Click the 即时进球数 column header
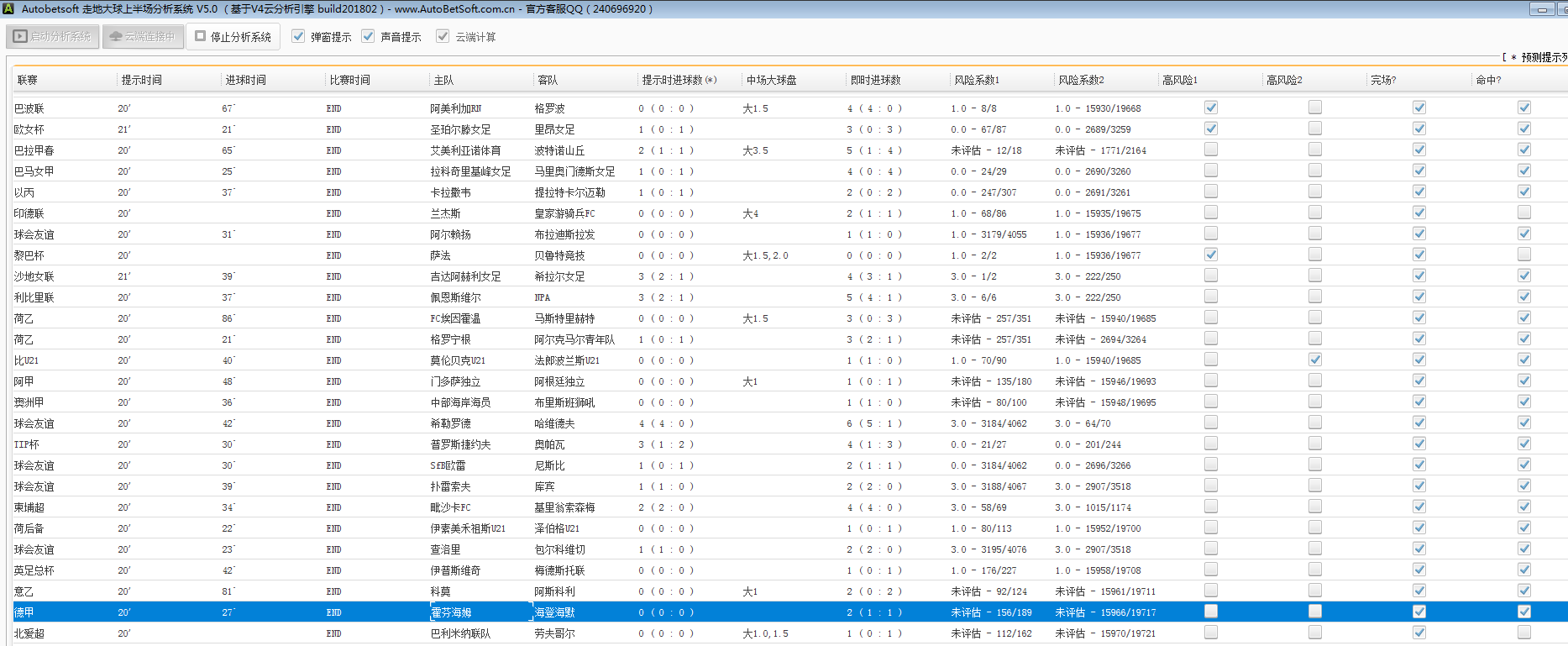The width and height of the screenshot is (1568, 646). click(875, 80)
